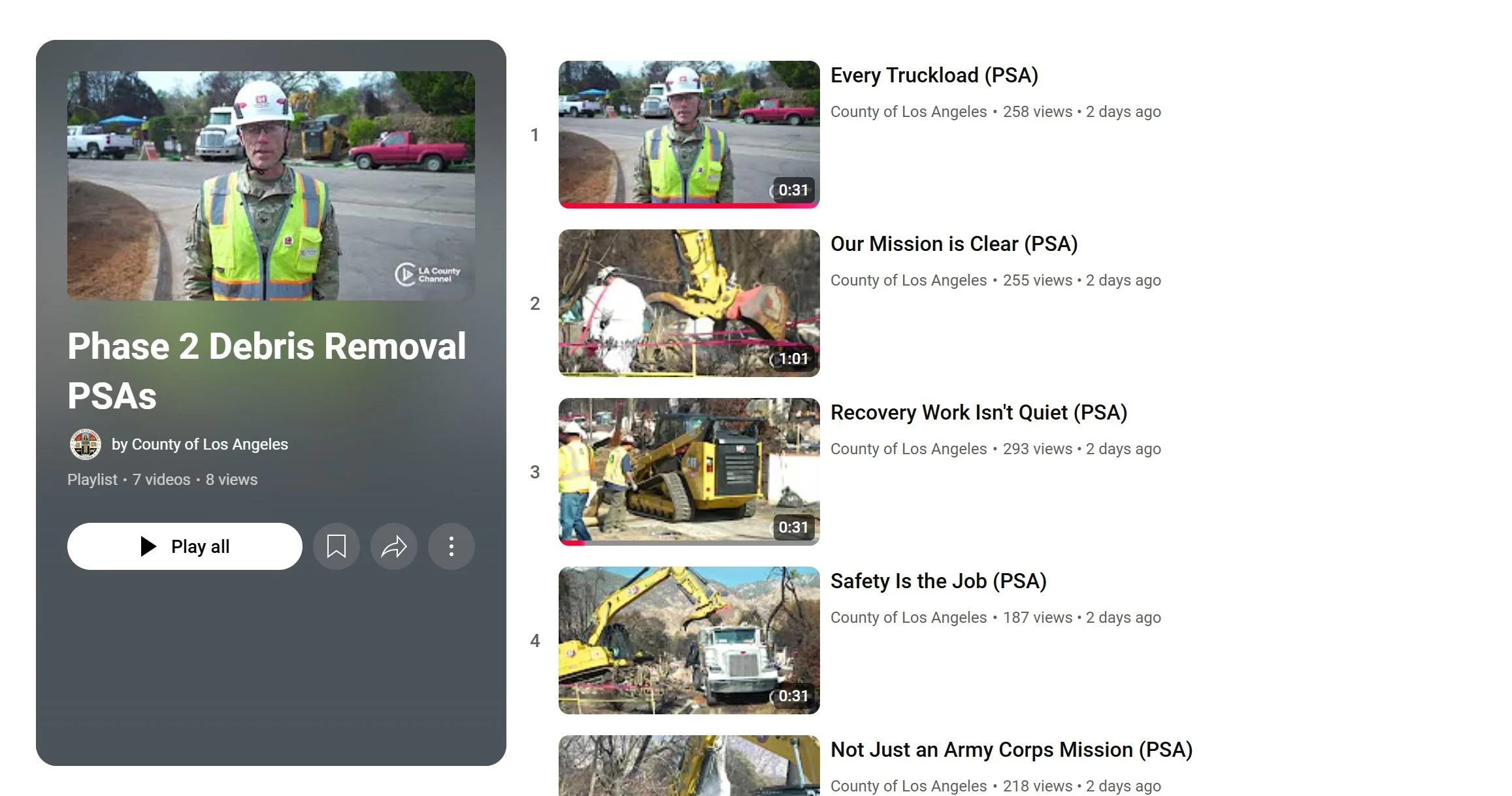Open the three-dot more actions menu
This screenshot has width=1512, height=796.
(x=451, y=546)
